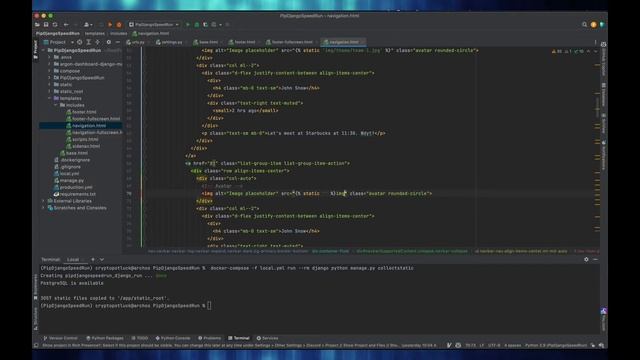Click the Save All toolbar icon
640x360 pixels.
46,24
